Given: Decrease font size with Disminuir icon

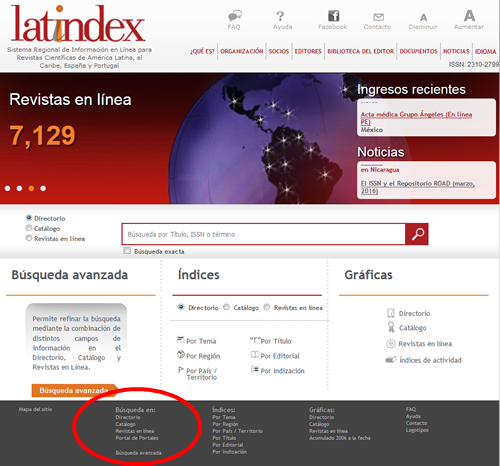Looking at the screenshot, I should [x=423, y=17].
